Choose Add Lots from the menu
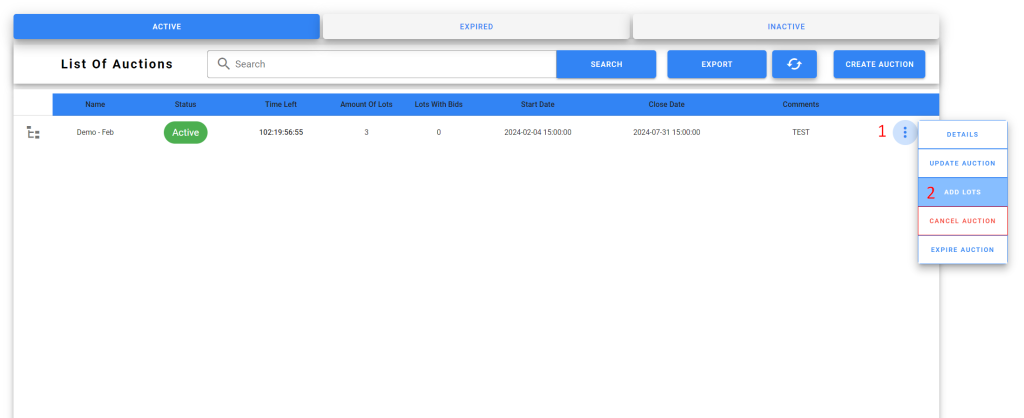 (x=962, y=192)
